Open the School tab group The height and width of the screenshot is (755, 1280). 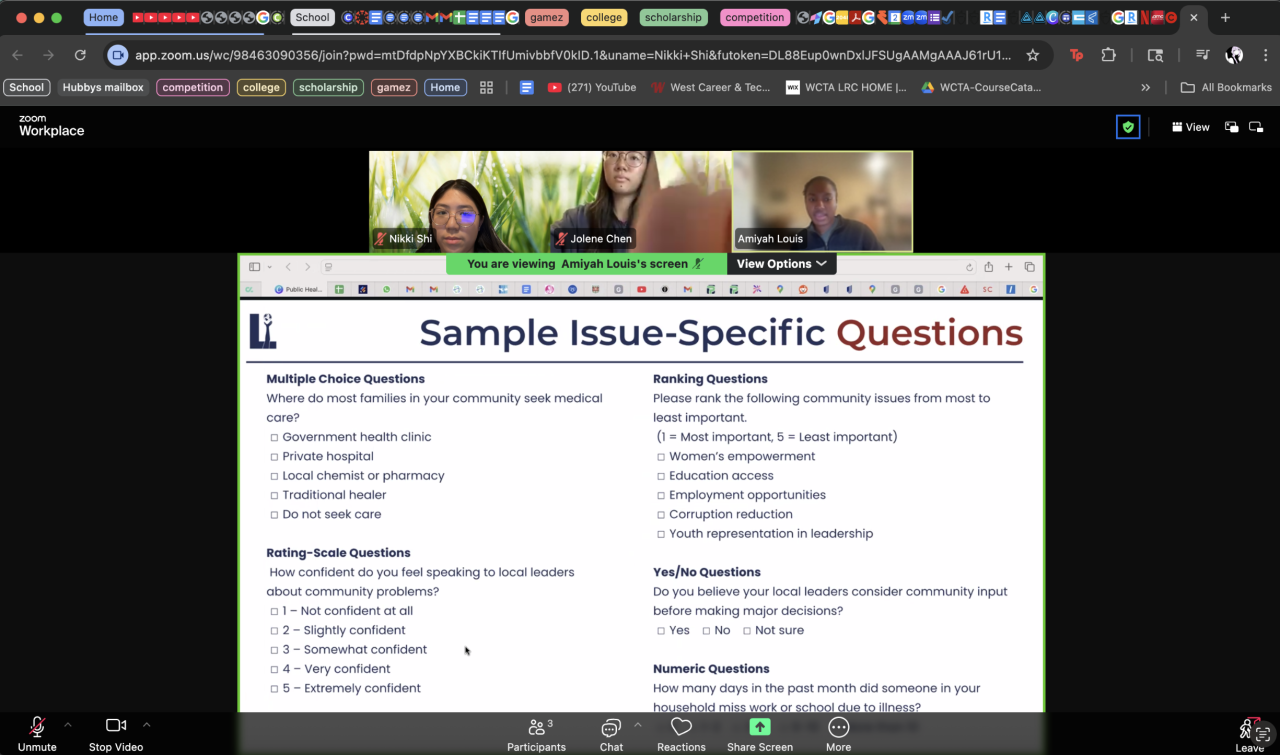point(312,17)
